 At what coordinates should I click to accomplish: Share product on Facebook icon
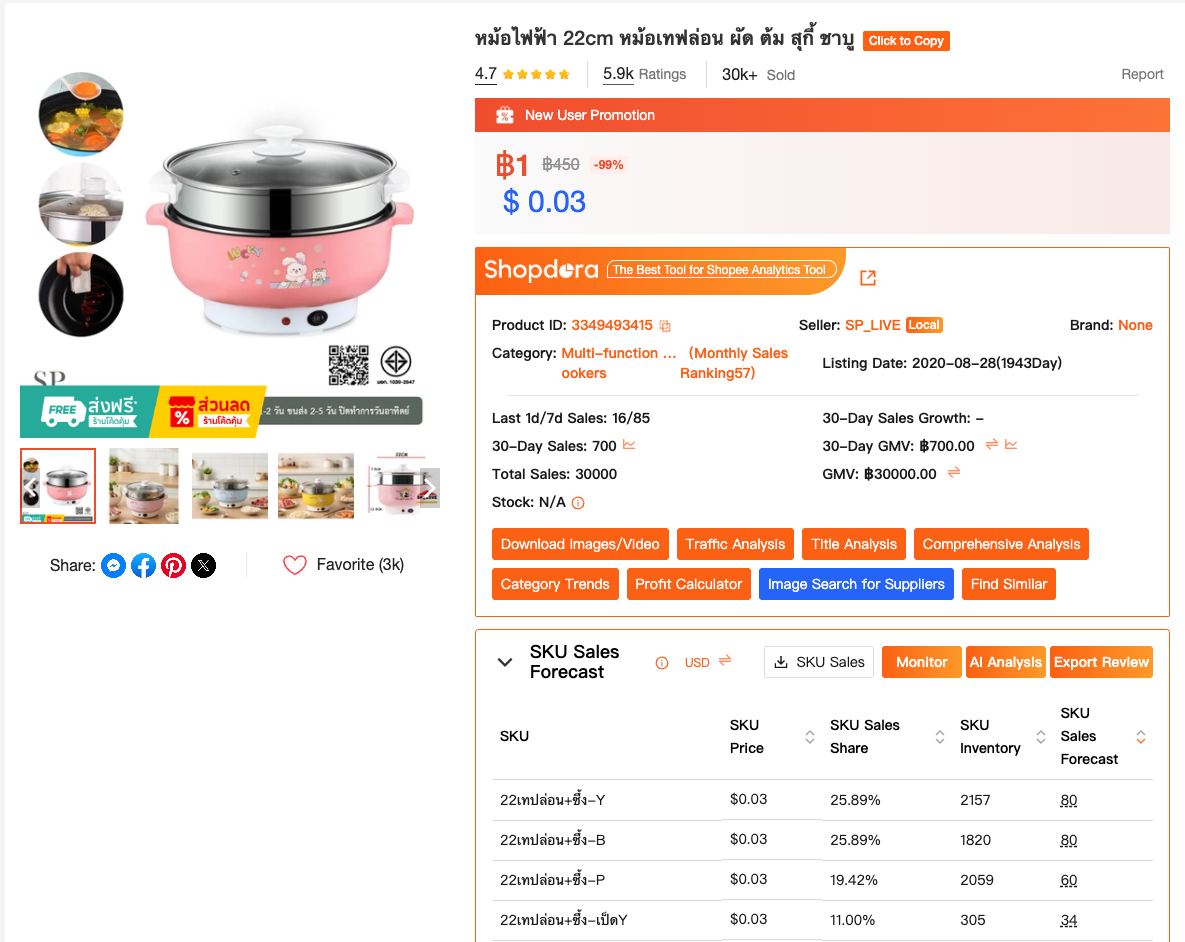click(x=144, y=566)
